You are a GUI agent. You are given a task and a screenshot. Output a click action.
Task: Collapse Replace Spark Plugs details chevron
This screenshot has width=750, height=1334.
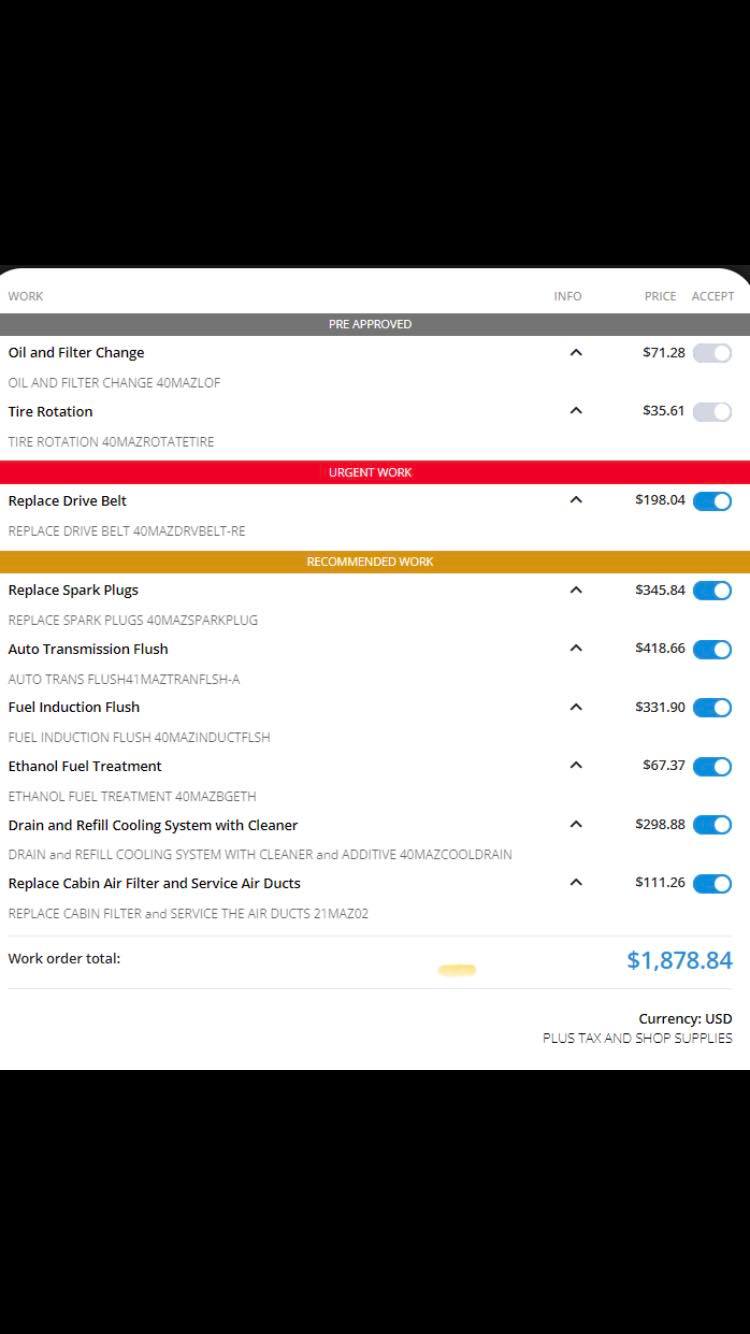point(576,590)
